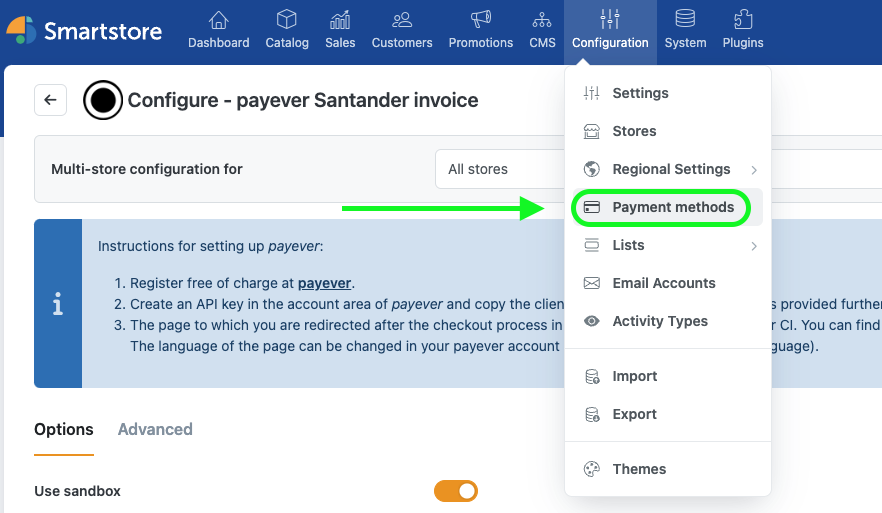This screenshot has width=882, height=513.
Task: Click the Stores shop icon
Action: click(591, 131)
